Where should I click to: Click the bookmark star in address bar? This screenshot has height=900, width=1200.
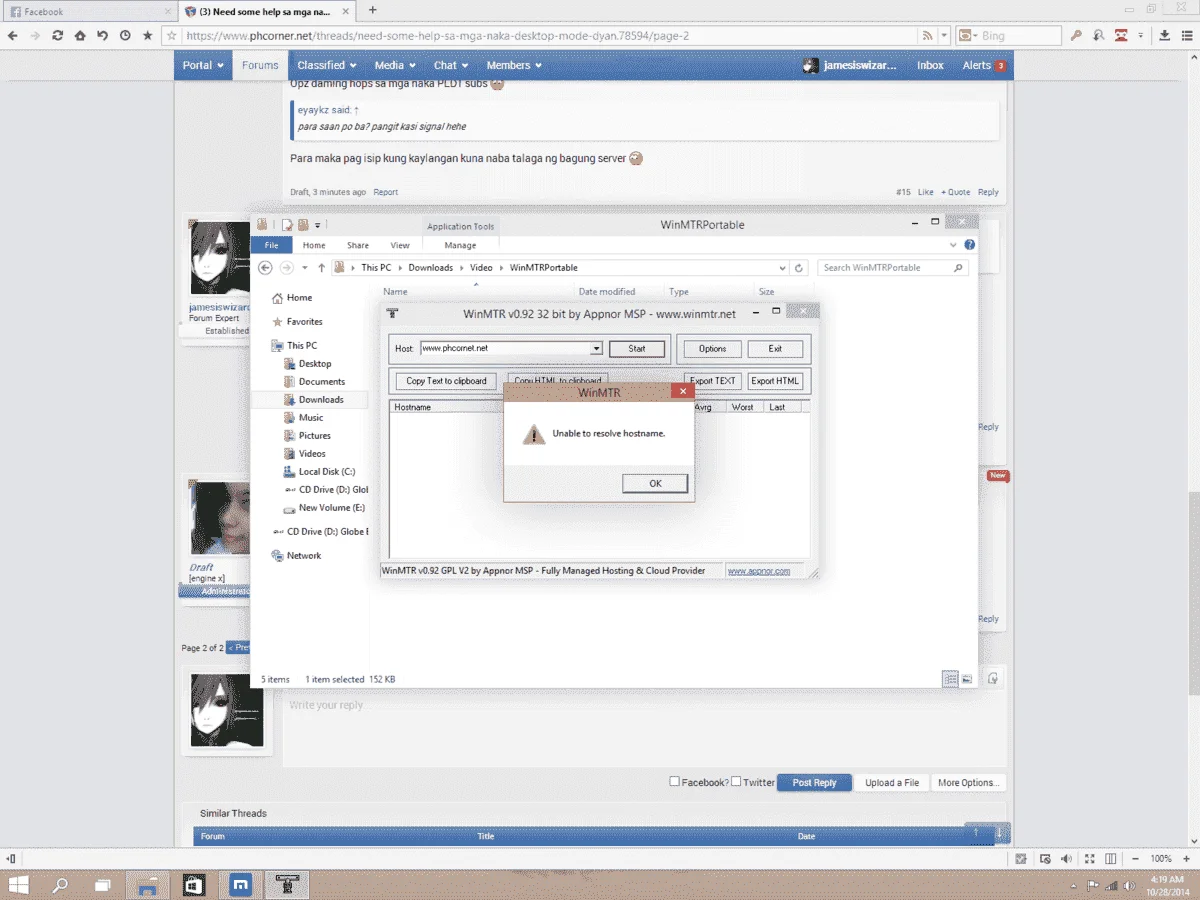click(x=172, y=35)
